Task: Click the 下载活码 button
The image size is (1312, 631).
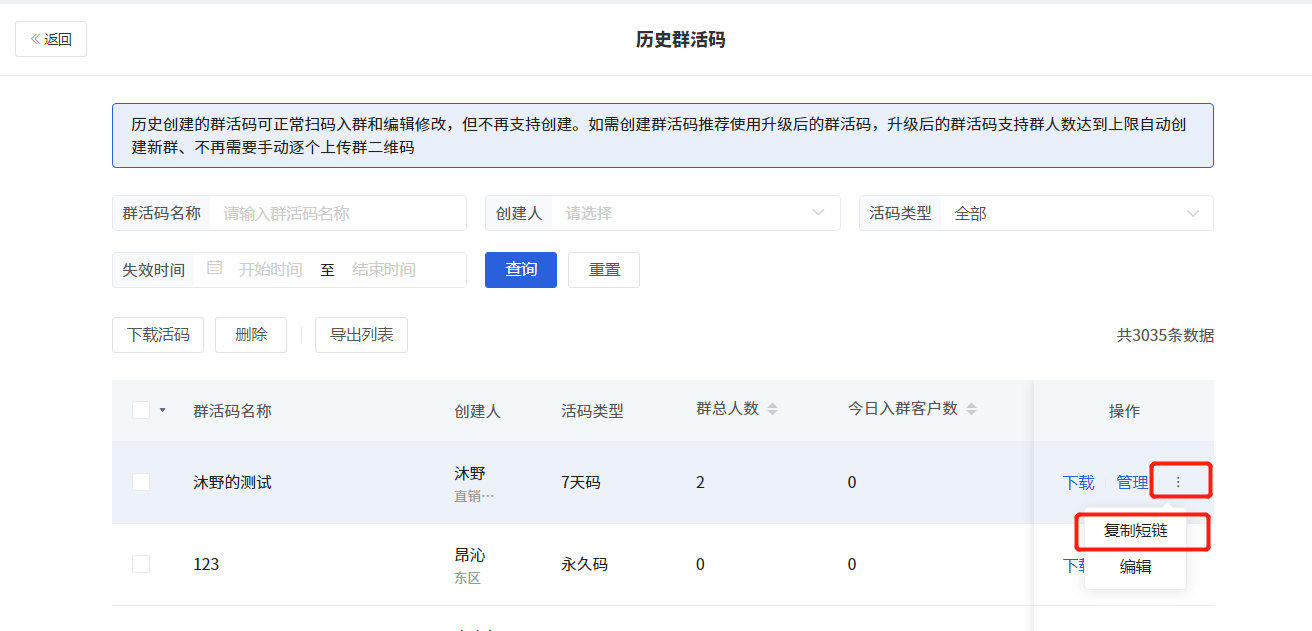Action: 158,335
